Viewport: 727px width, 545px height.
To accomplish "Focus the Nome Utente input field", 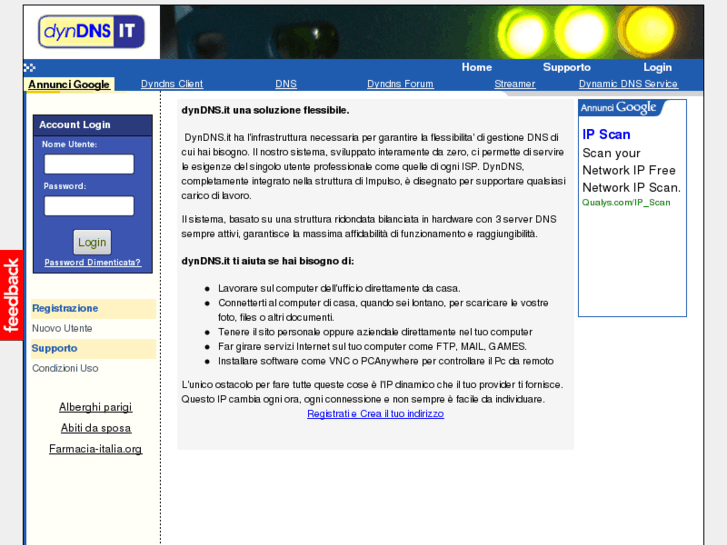I will 89,164.
